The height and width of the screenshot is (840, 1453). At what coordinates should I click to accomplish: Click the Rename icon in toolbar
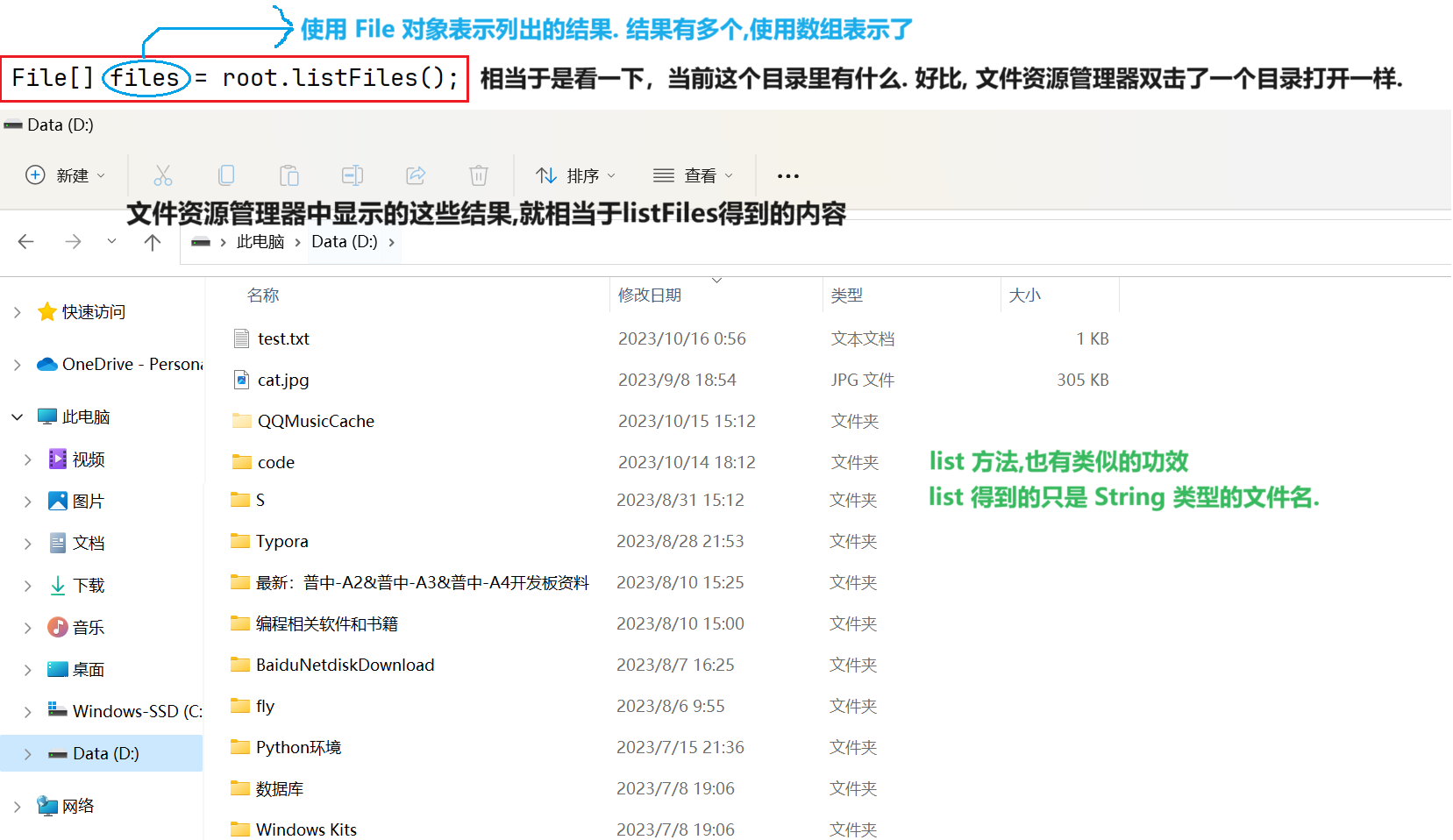coord(353,175)
